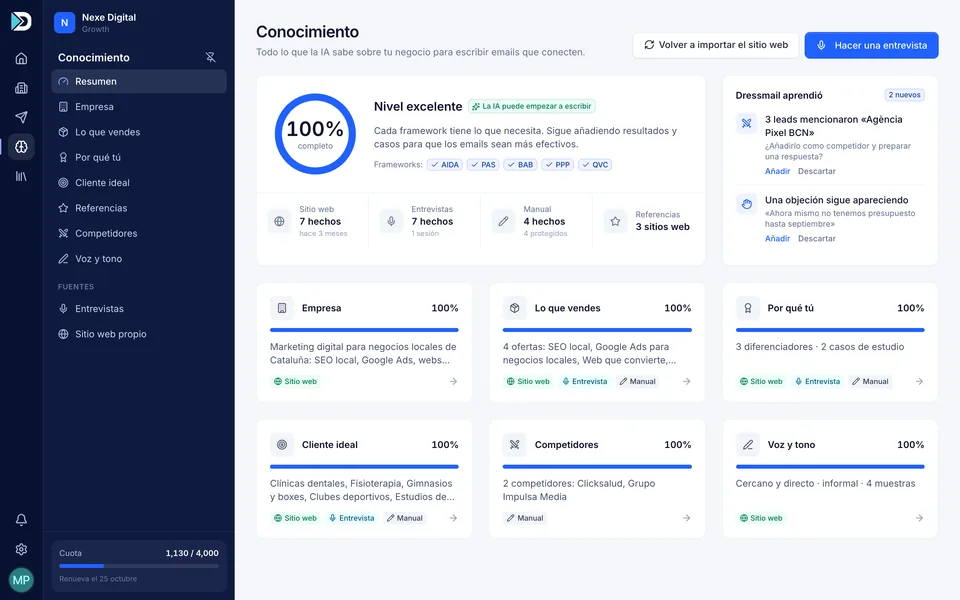Select Competidores in the sidebar
Viewport: 960px width, 600px height.
tap(139, 233)
